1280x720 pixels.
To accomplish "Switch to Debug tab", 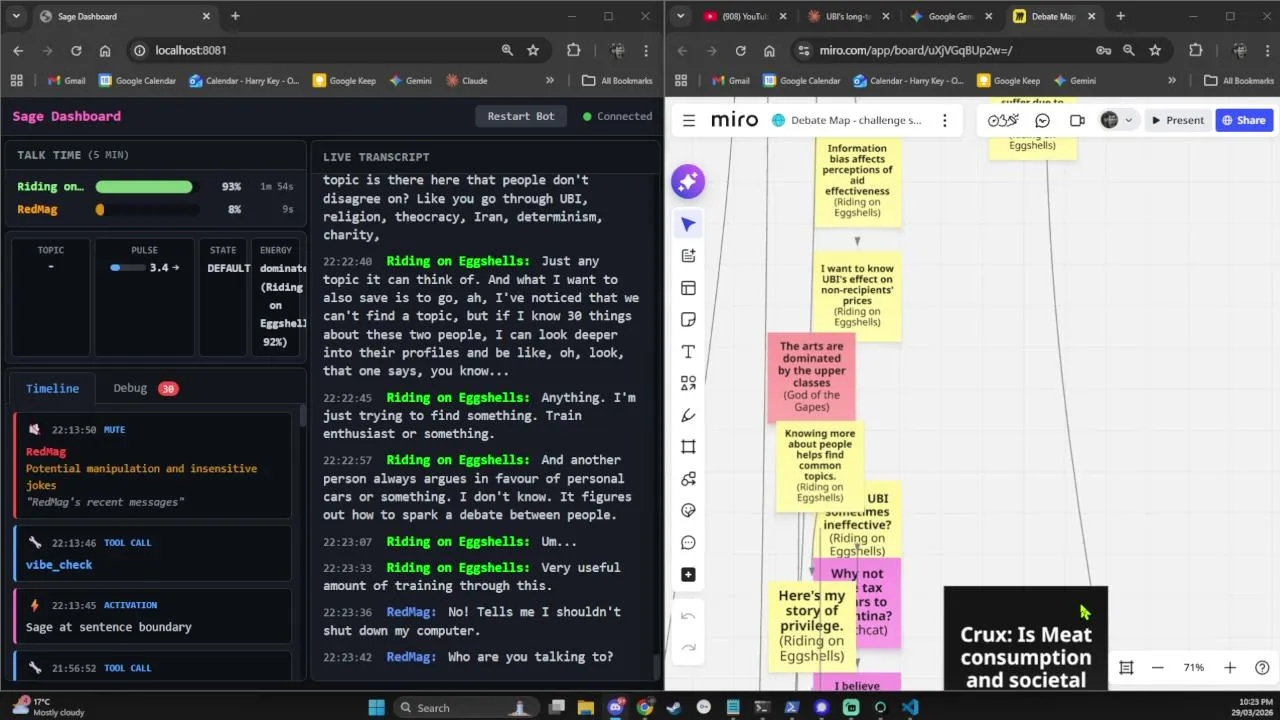I will tap(145, 388).
